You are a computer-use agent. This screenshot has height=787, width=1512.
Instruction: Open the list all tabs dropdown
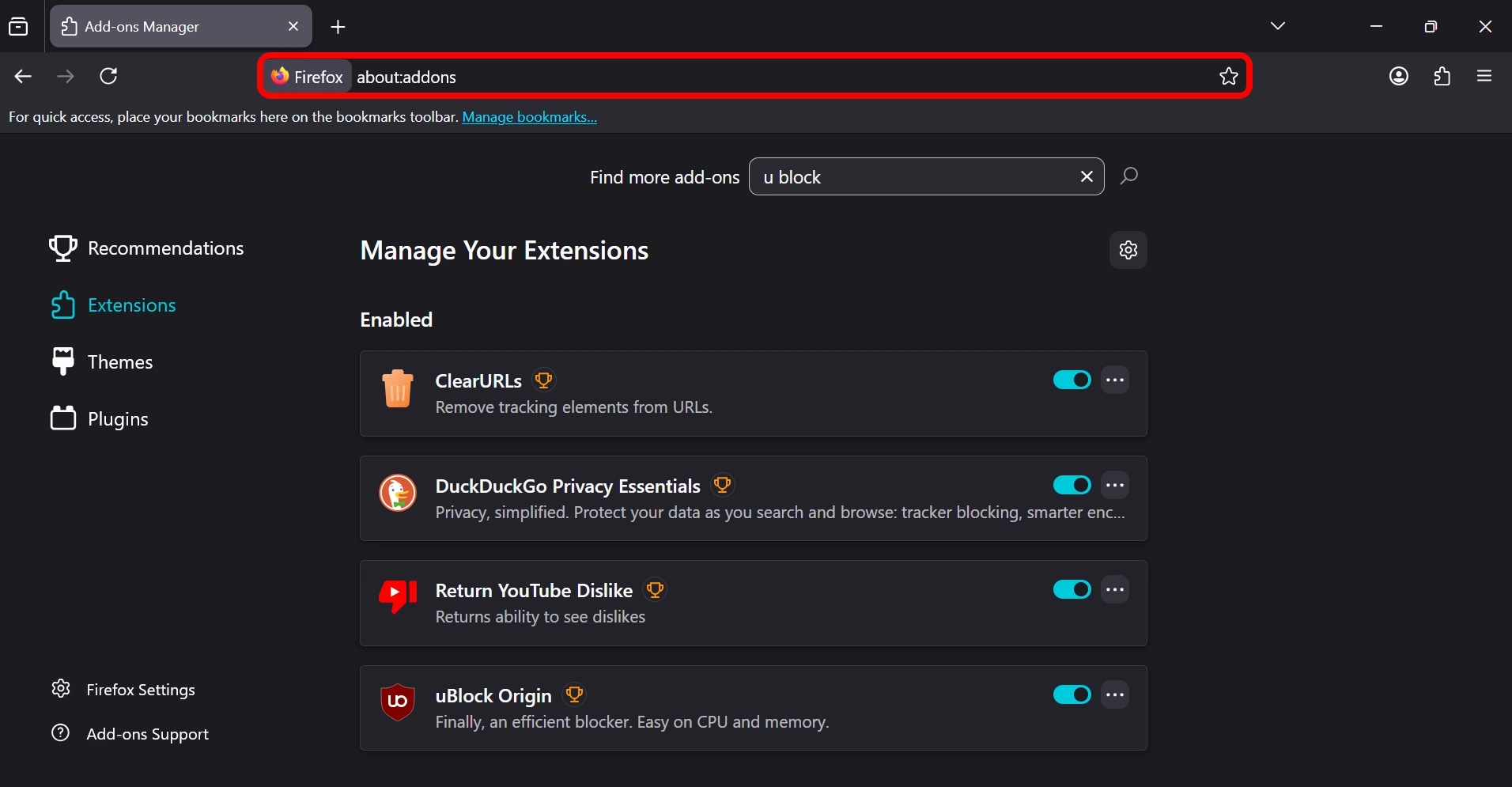[1278, 25]
